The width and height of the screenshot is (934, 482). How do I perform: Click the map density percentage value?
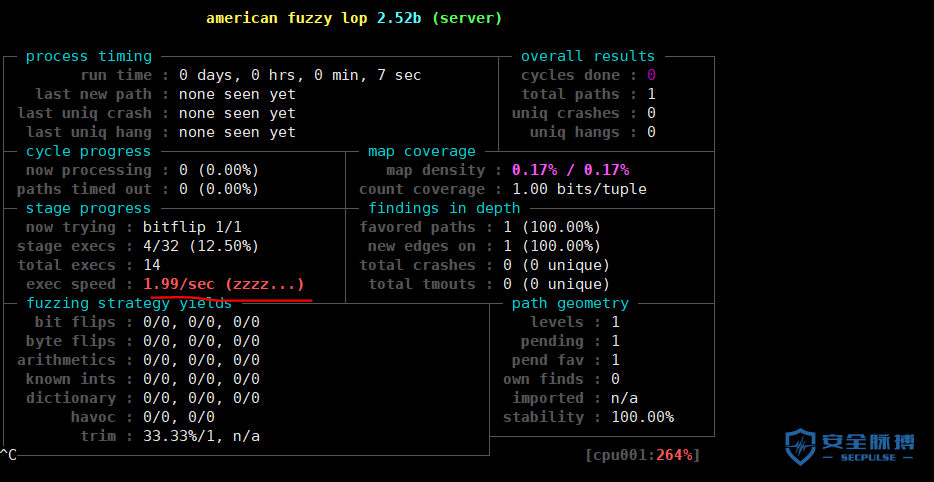pos(570,170)
